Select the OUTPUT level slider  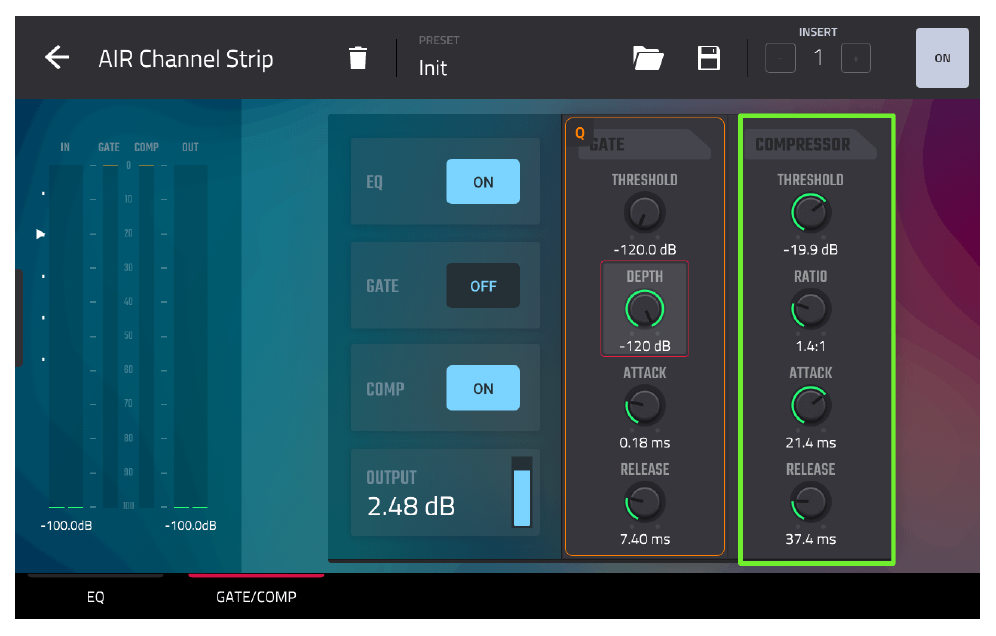tap(522, 492)
